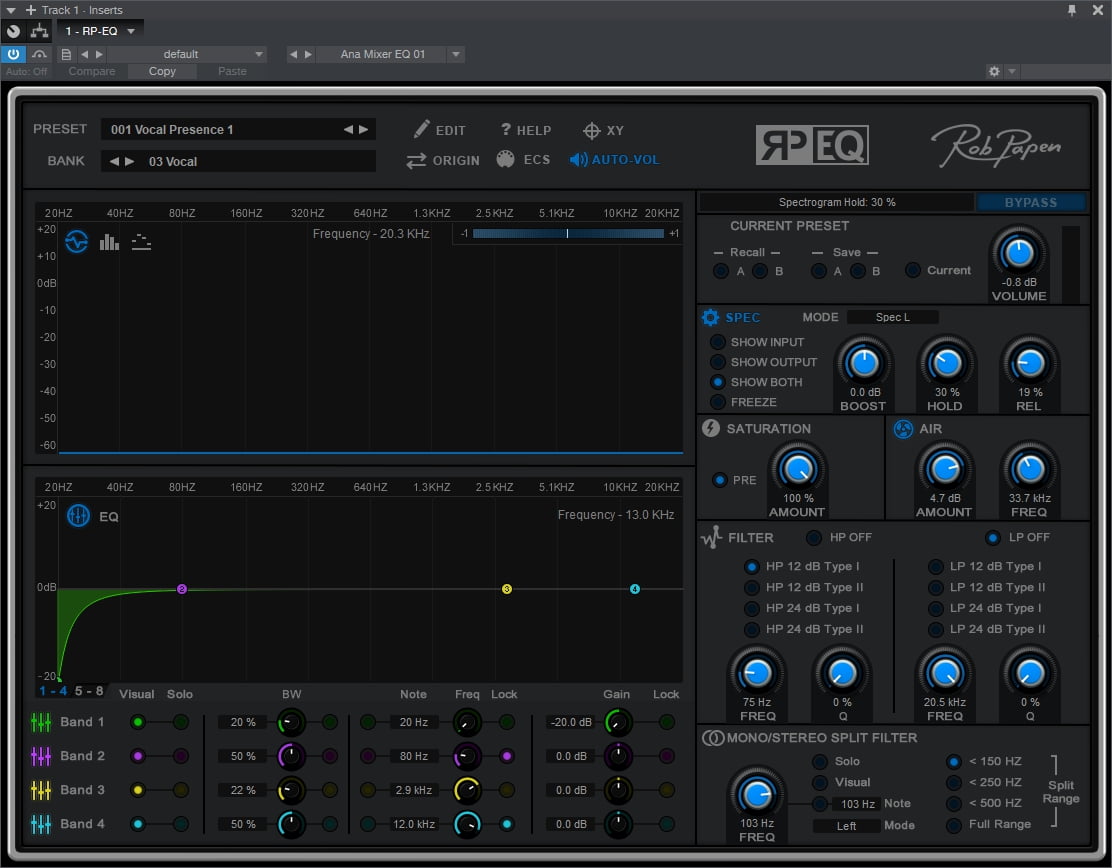The image size is (1112, 868).
Task: Open the 1 - RP-EQ insert dropdown
Action: [x=130, y=31]
